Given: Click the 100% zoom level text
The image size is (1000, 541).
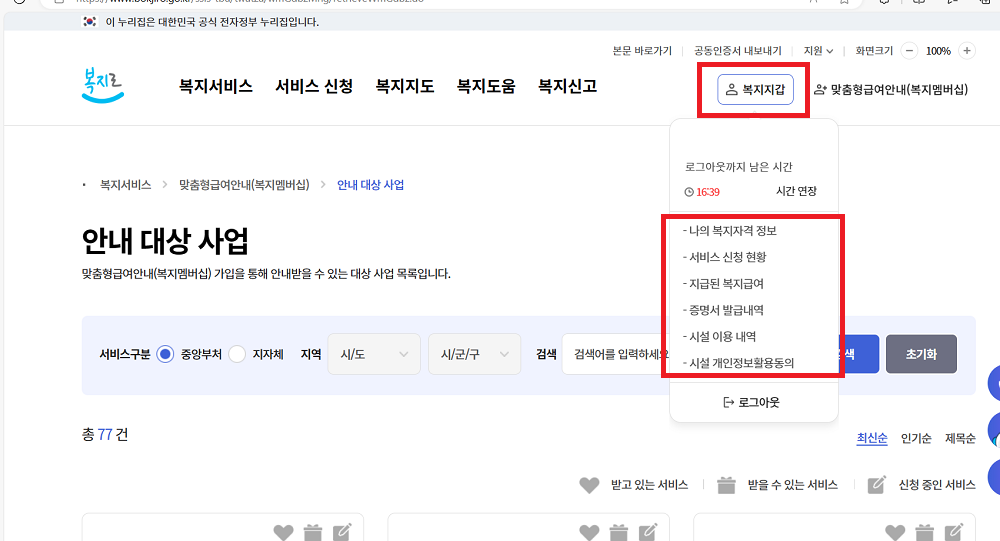Looking at the screenshot, I should [x=938, y=51].
